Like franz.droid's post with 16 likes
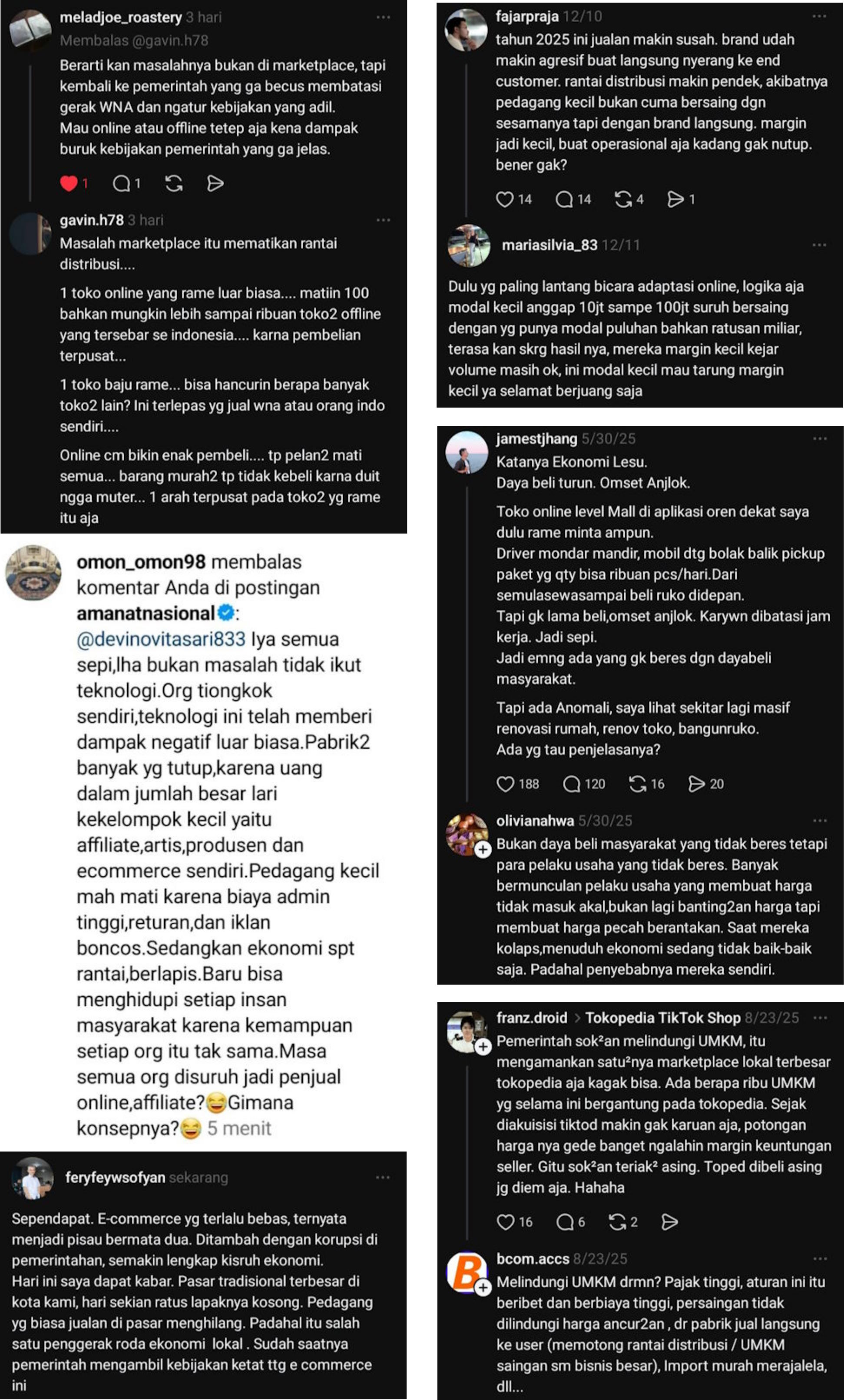The image size is (844, 1400). click(x=505, y=1222)
